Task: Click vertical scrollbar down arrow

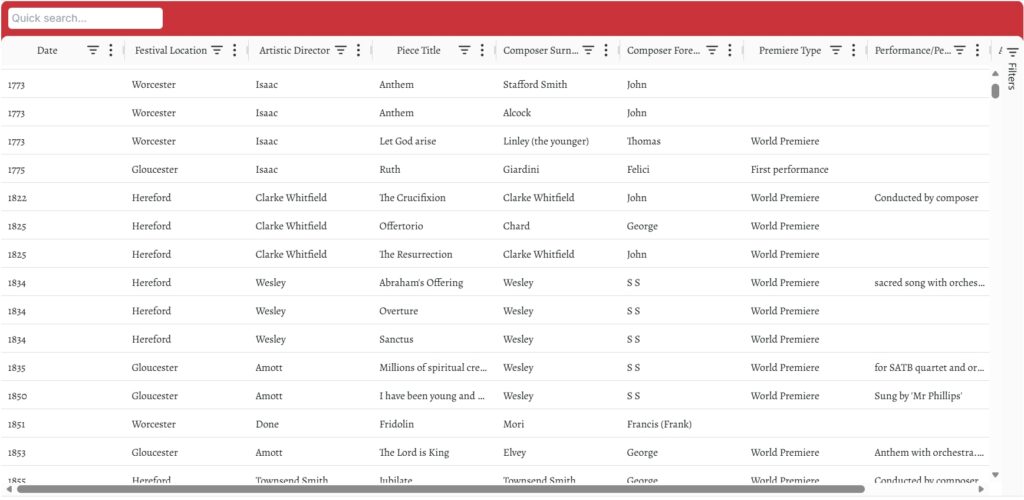Action: [995, 474]
